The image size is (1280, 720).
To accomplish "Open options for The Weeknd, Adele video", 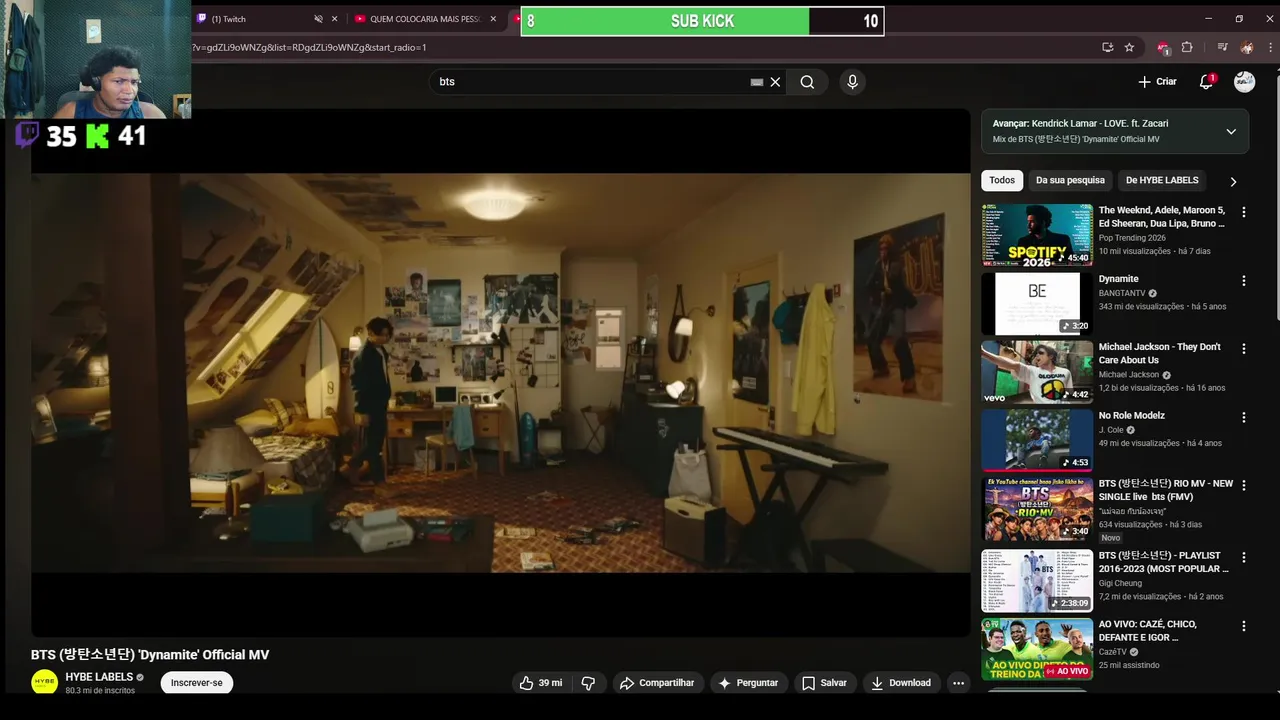I will click(x=1244, y=212).
